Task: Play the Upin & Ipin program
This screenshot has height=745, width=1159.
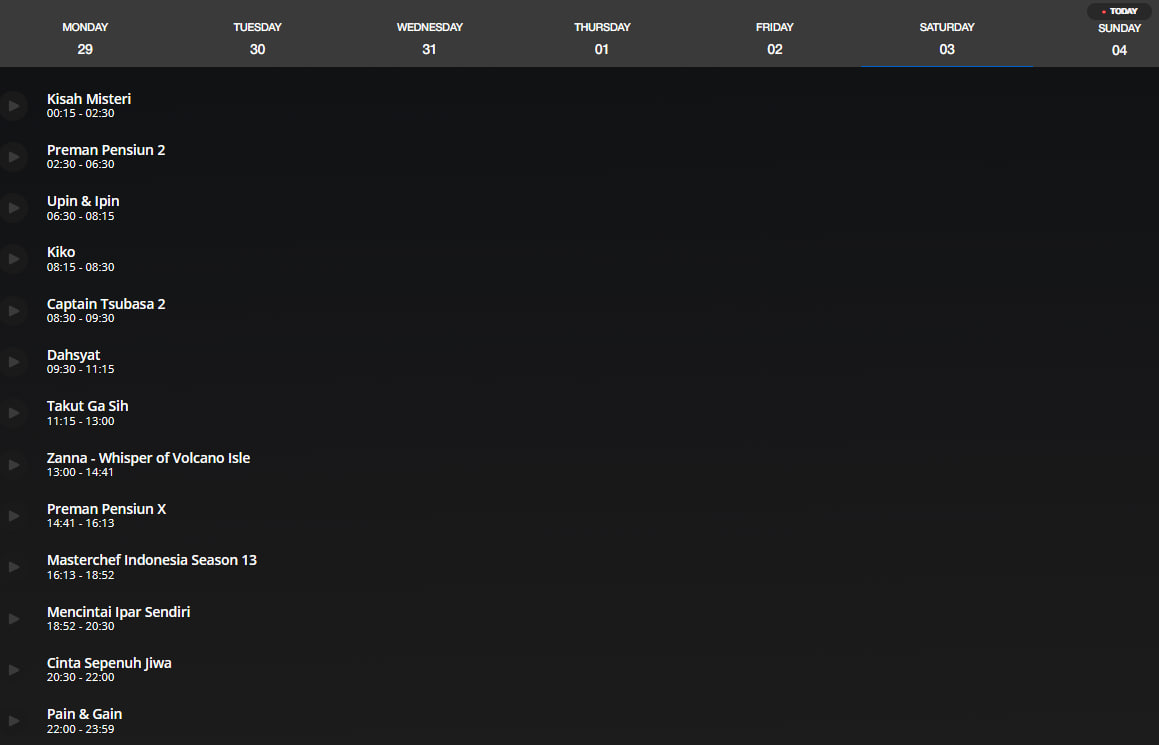Action: (13, 208)
